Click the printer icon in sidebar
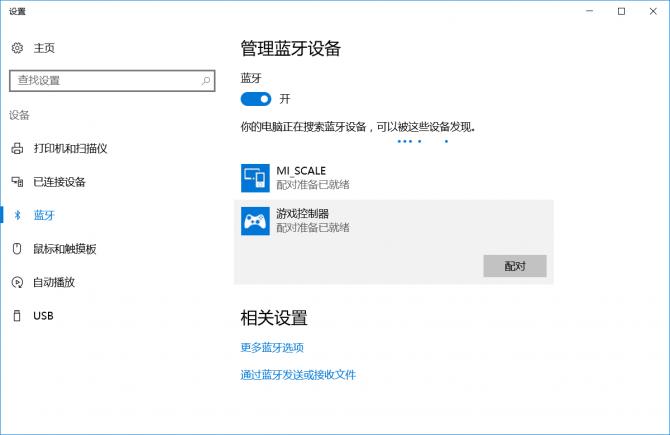670x435 pixels. tap(17, 148)
